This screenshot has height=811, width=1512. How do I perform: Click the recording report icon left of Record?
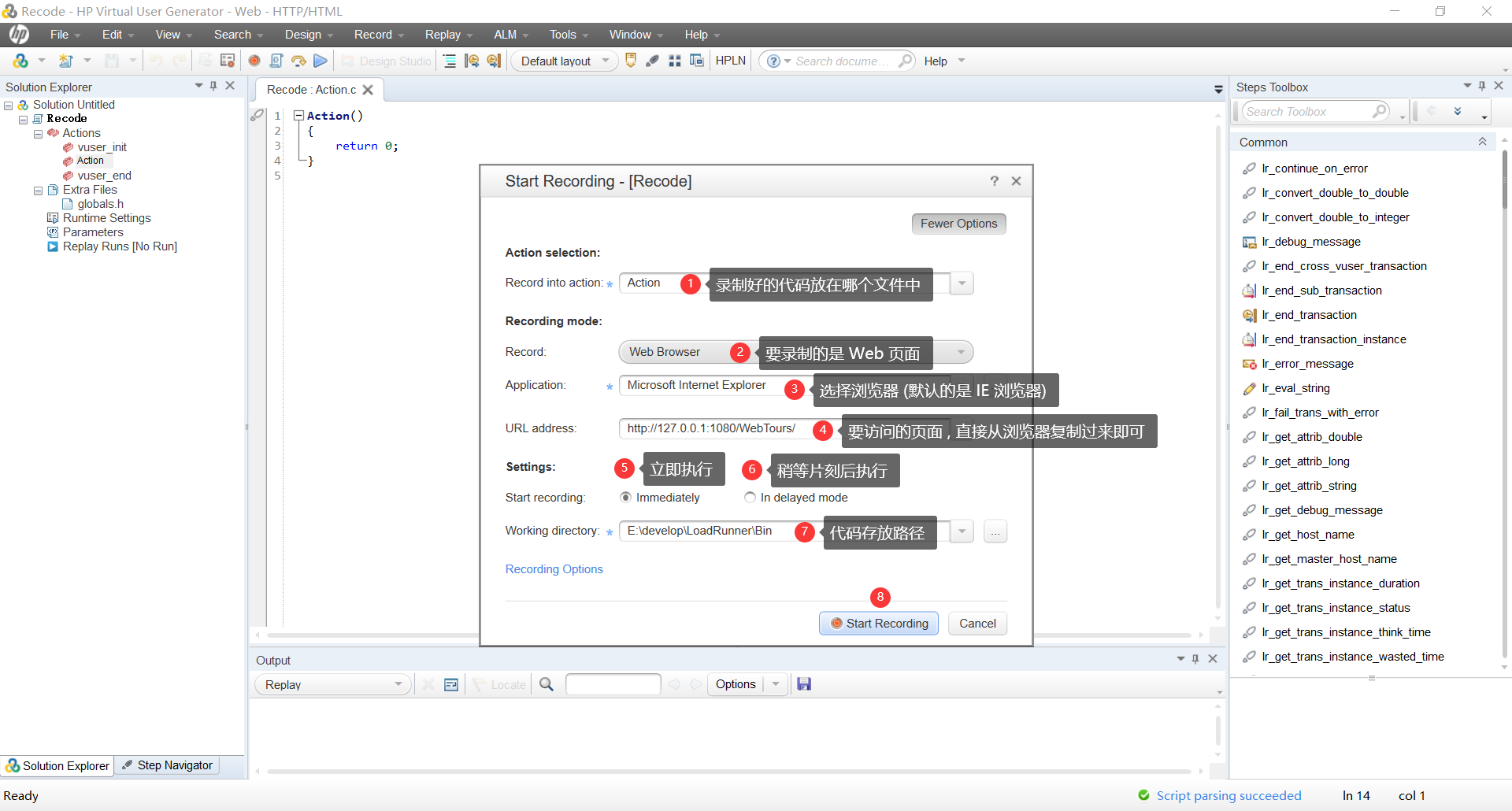coord(228,61)
